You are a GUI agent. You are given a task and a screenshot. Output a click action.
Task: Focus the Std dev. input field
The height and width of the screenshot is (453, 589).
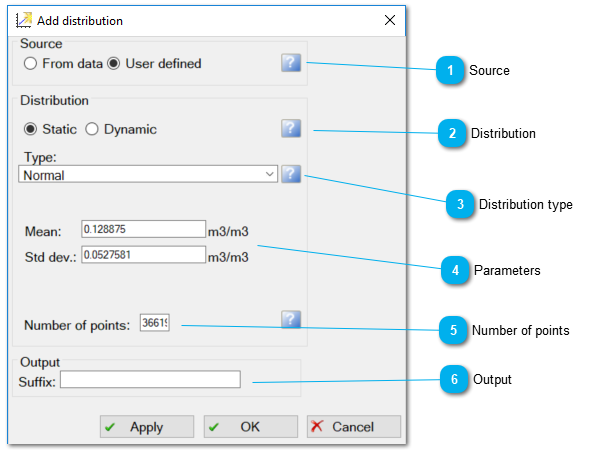[143, 255]
